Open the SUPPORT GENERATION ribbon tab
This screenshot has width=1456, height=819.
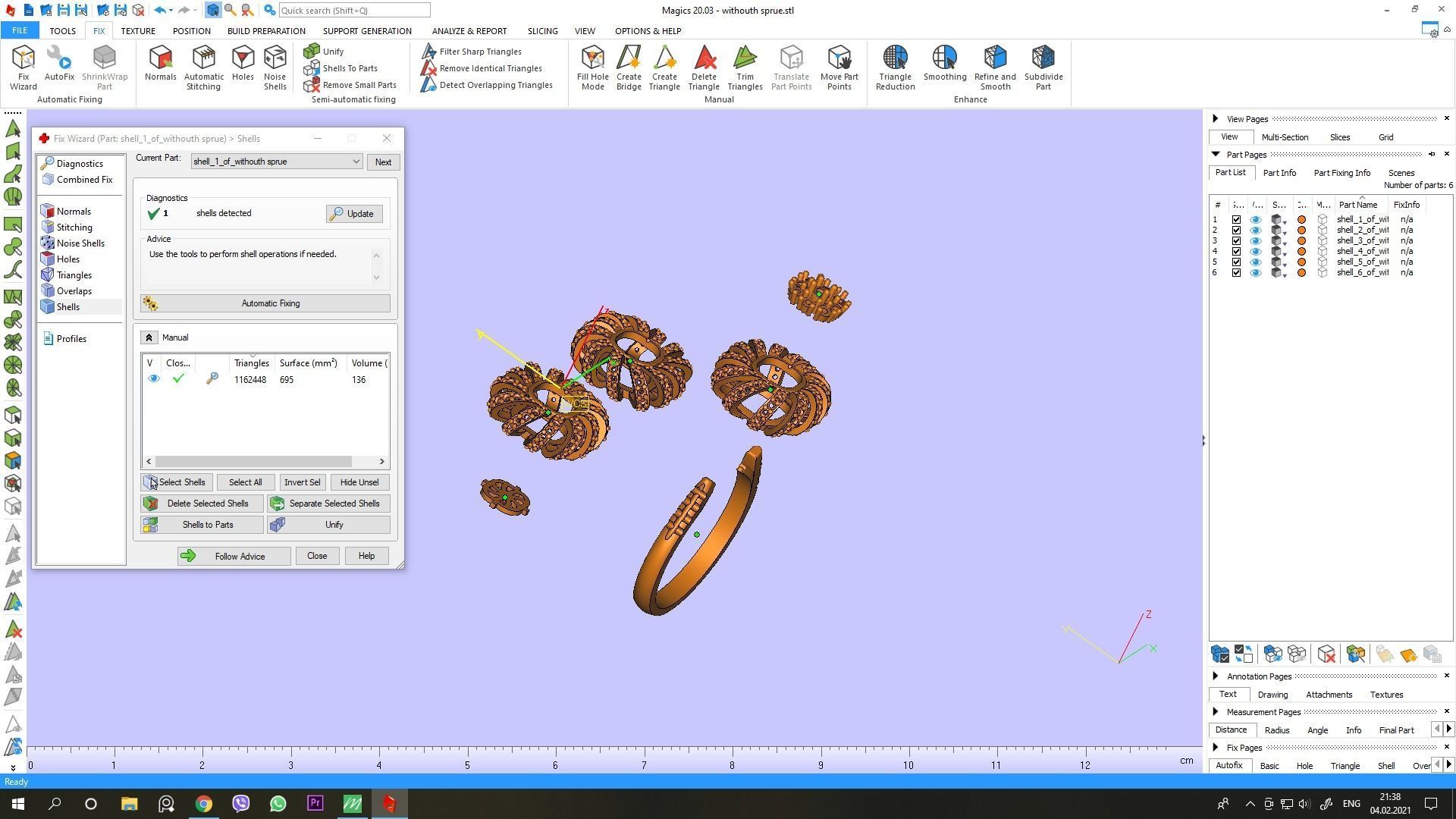point(367,31)
